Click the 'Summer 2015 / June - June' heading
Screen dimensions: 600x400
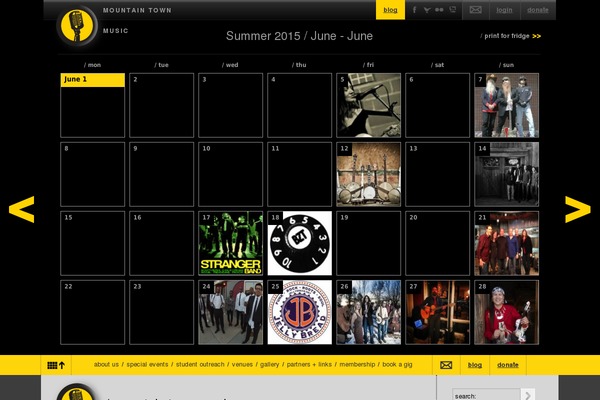299,36
